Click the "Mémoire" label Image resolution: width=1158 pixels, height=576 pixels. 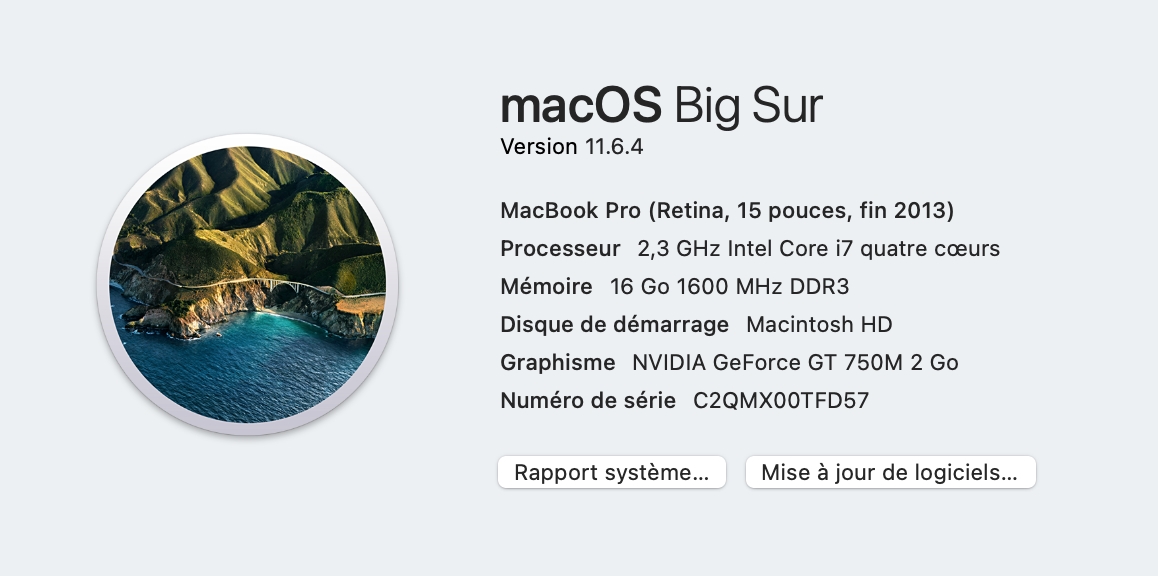546,287
